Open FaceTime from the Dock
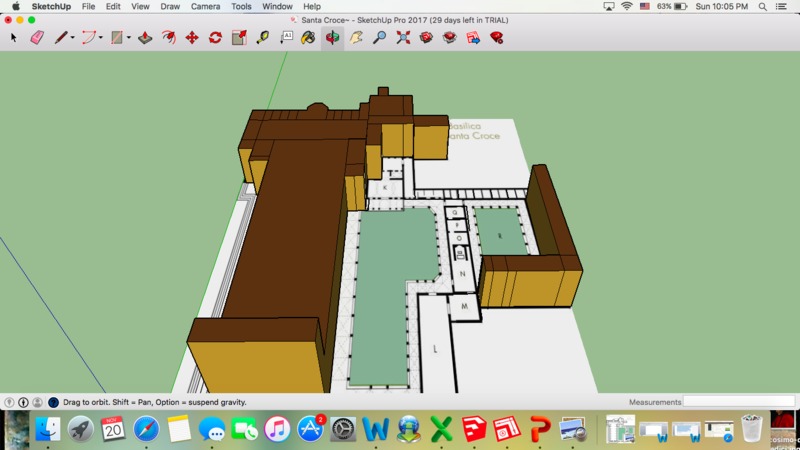Screen dimensions: 800x450 [244, 428]
